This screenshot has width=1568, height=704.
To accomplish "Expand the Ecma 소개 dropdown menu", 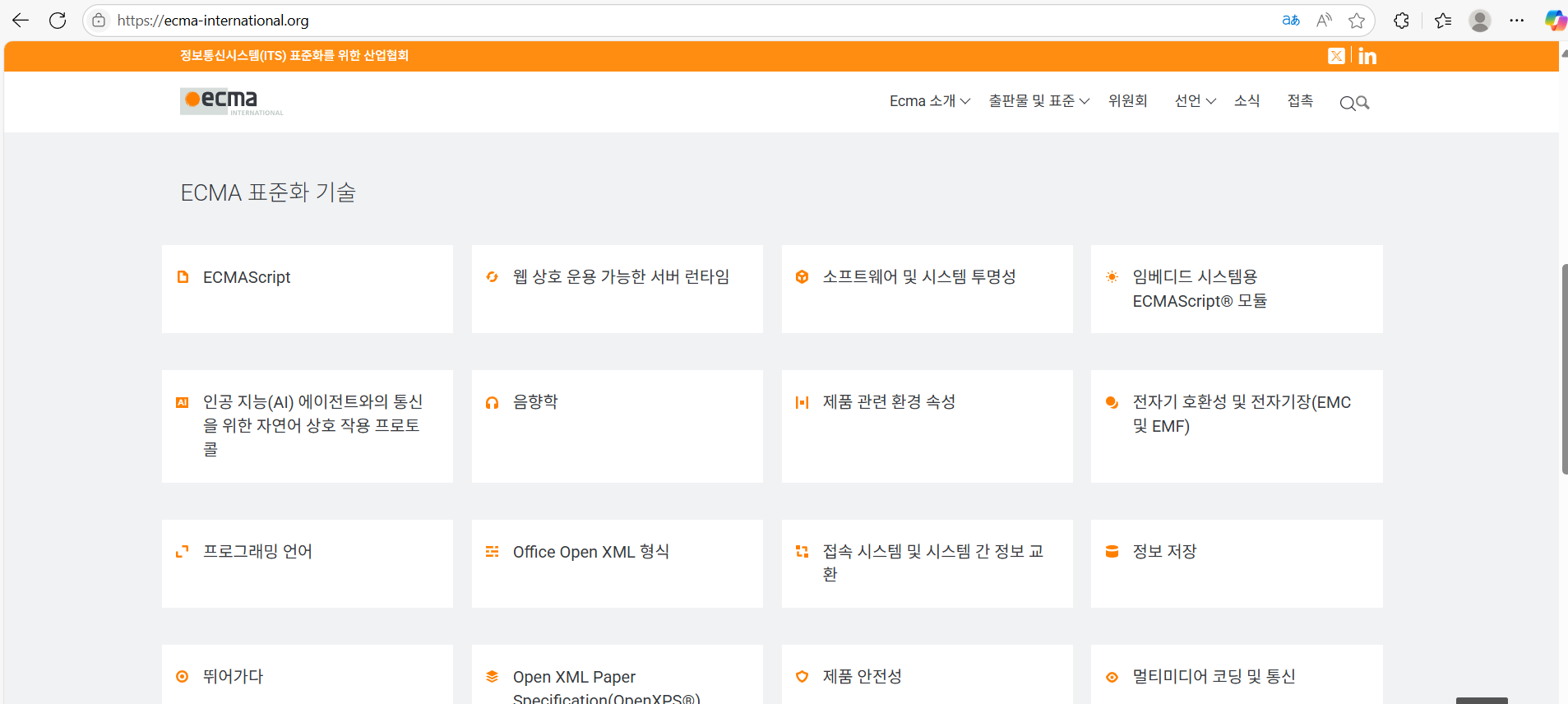I will point(929,101).
